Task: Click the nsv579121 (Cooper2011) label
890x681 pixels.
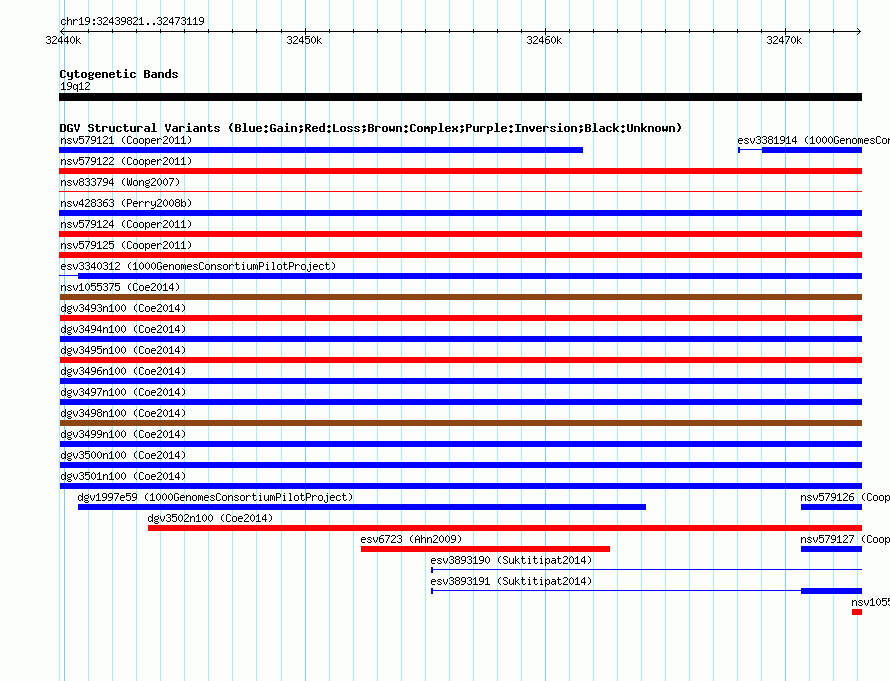Action: tap(126, 140)
